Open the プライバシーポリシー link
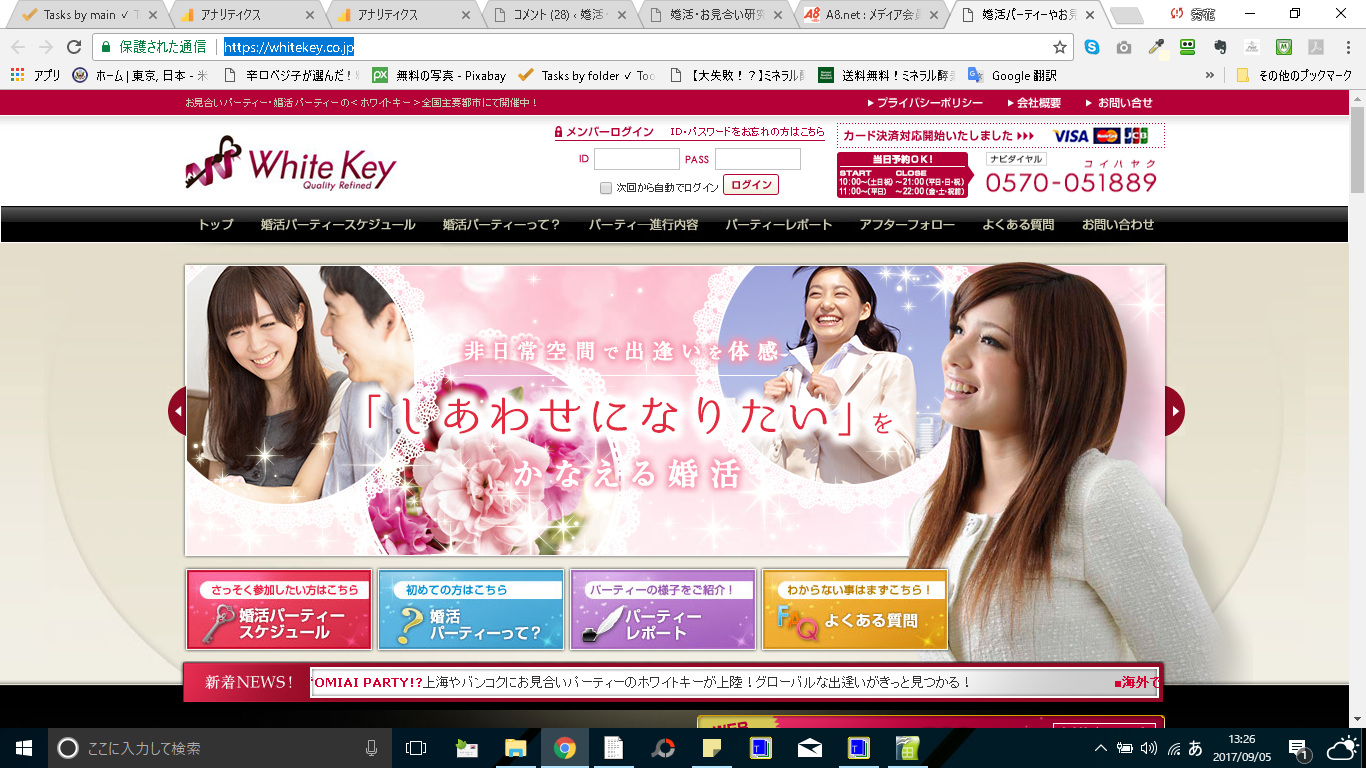This screenshot has height=768, width=1366. pos(925,103)
